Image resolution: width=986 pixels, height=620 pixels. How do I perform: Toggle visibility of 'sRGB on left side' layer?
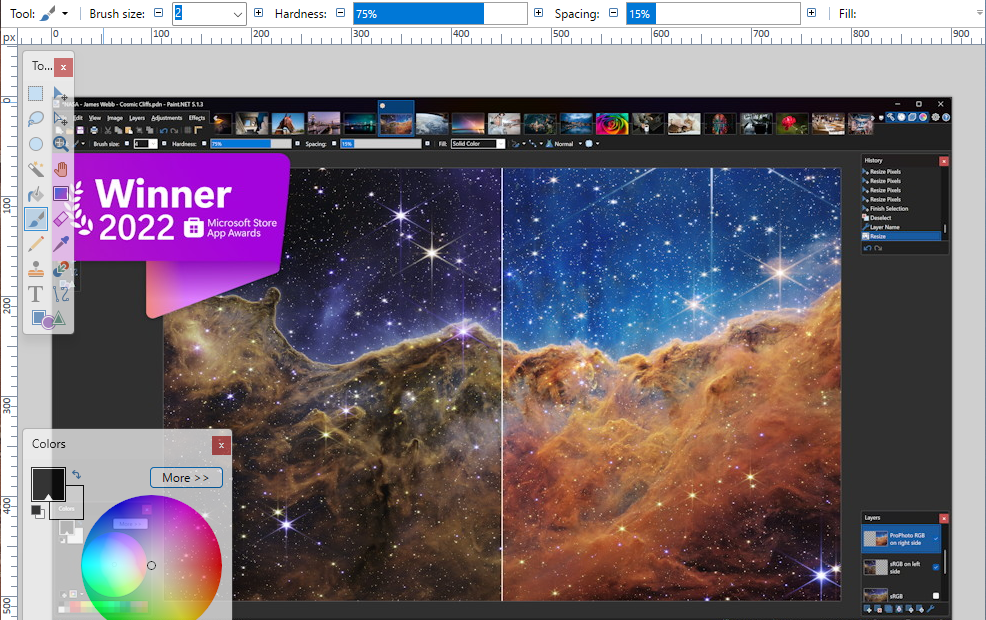936,567
